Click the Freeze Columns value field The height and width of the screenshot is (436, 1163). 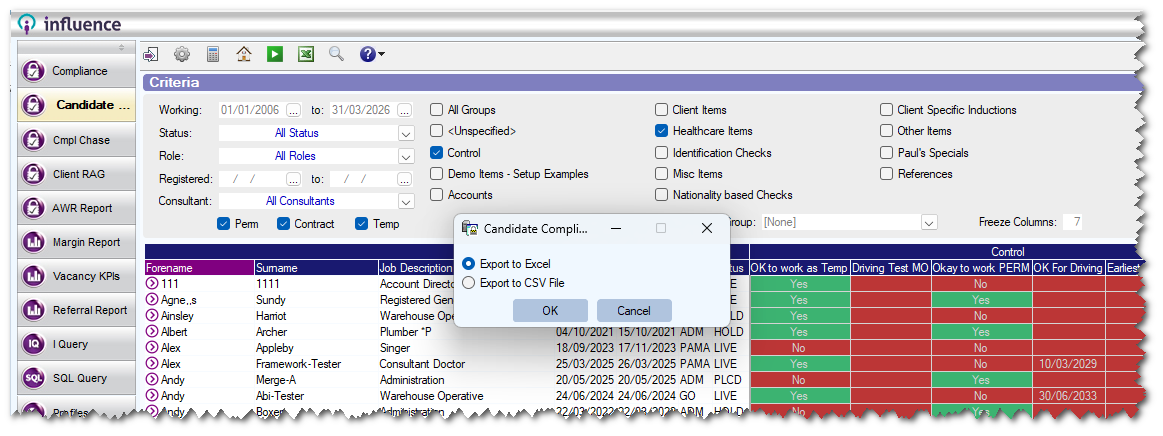(1073, 222)
